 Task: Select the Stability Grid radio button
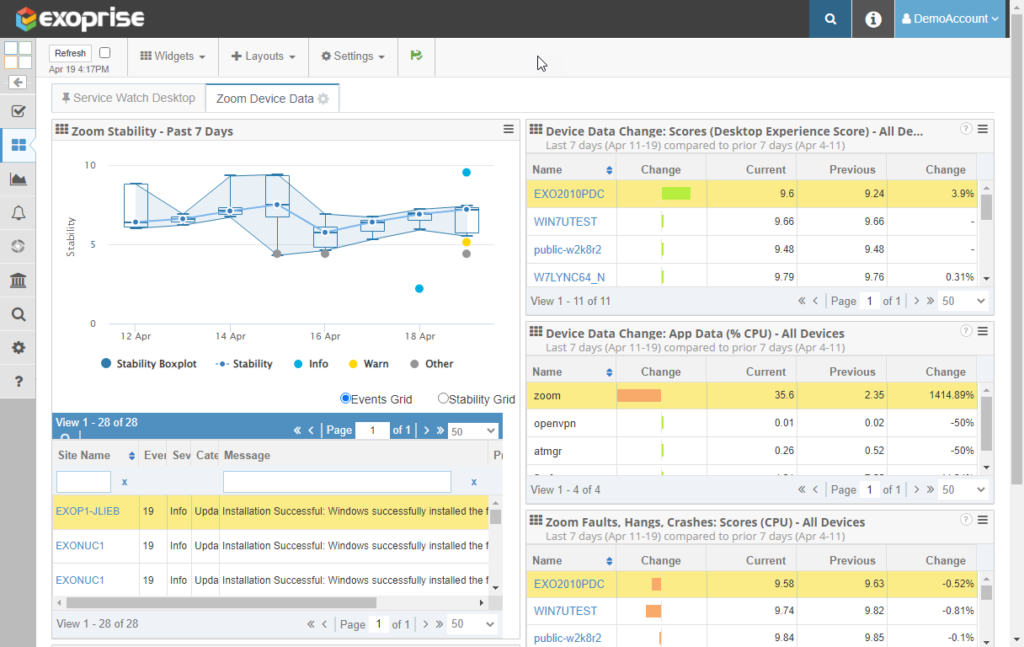(444, 398)
